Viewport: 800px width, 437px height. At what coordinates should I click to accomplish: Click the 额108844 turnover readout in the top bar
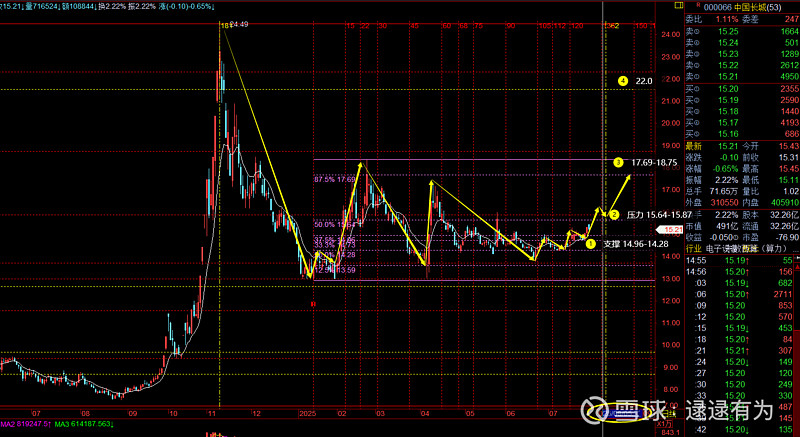[x=80, y=7]
